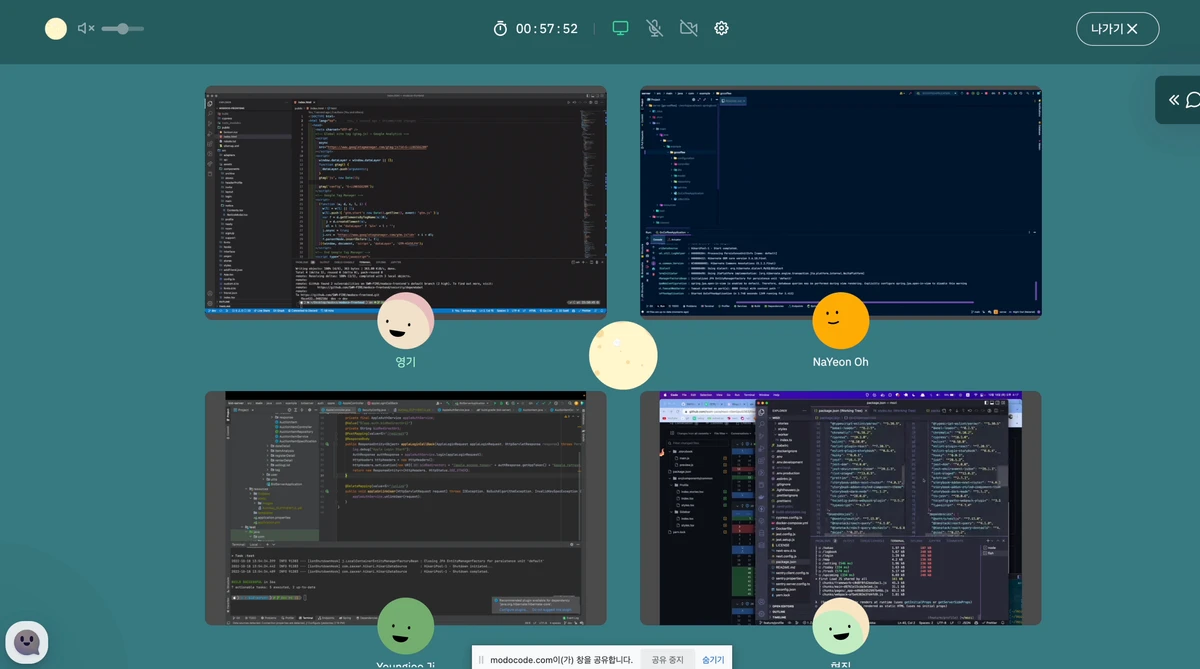Click the drag handle on sharing bar

[x=481, y=660]
